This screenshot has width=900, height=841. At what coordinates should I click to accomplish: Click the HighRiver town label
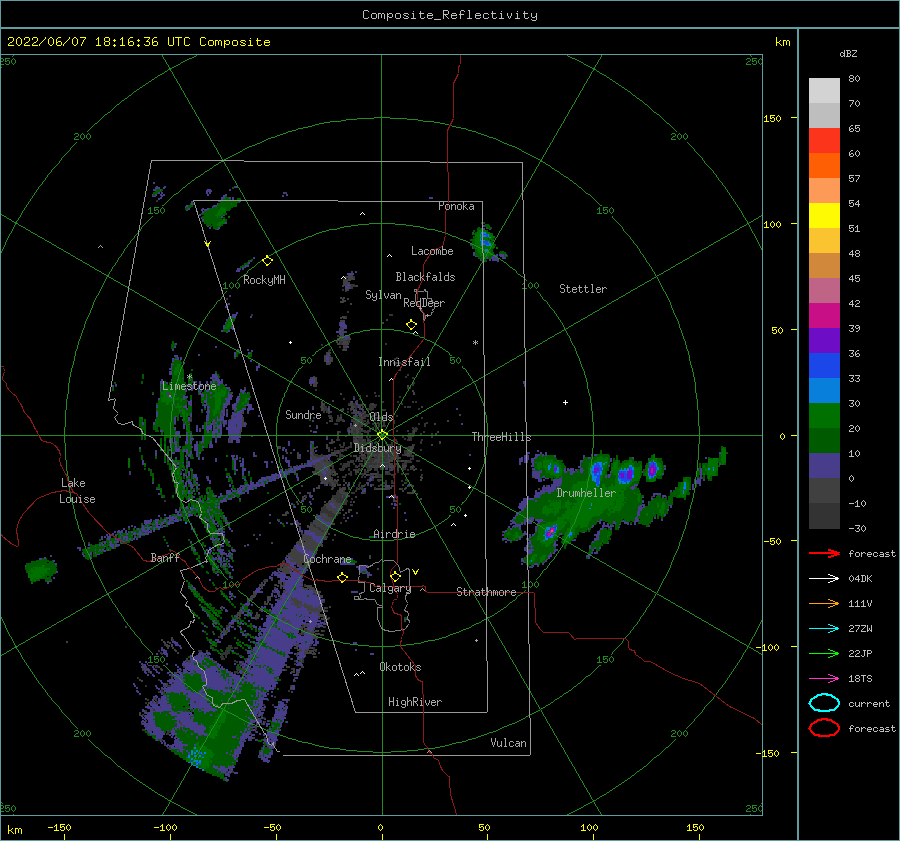415,702
